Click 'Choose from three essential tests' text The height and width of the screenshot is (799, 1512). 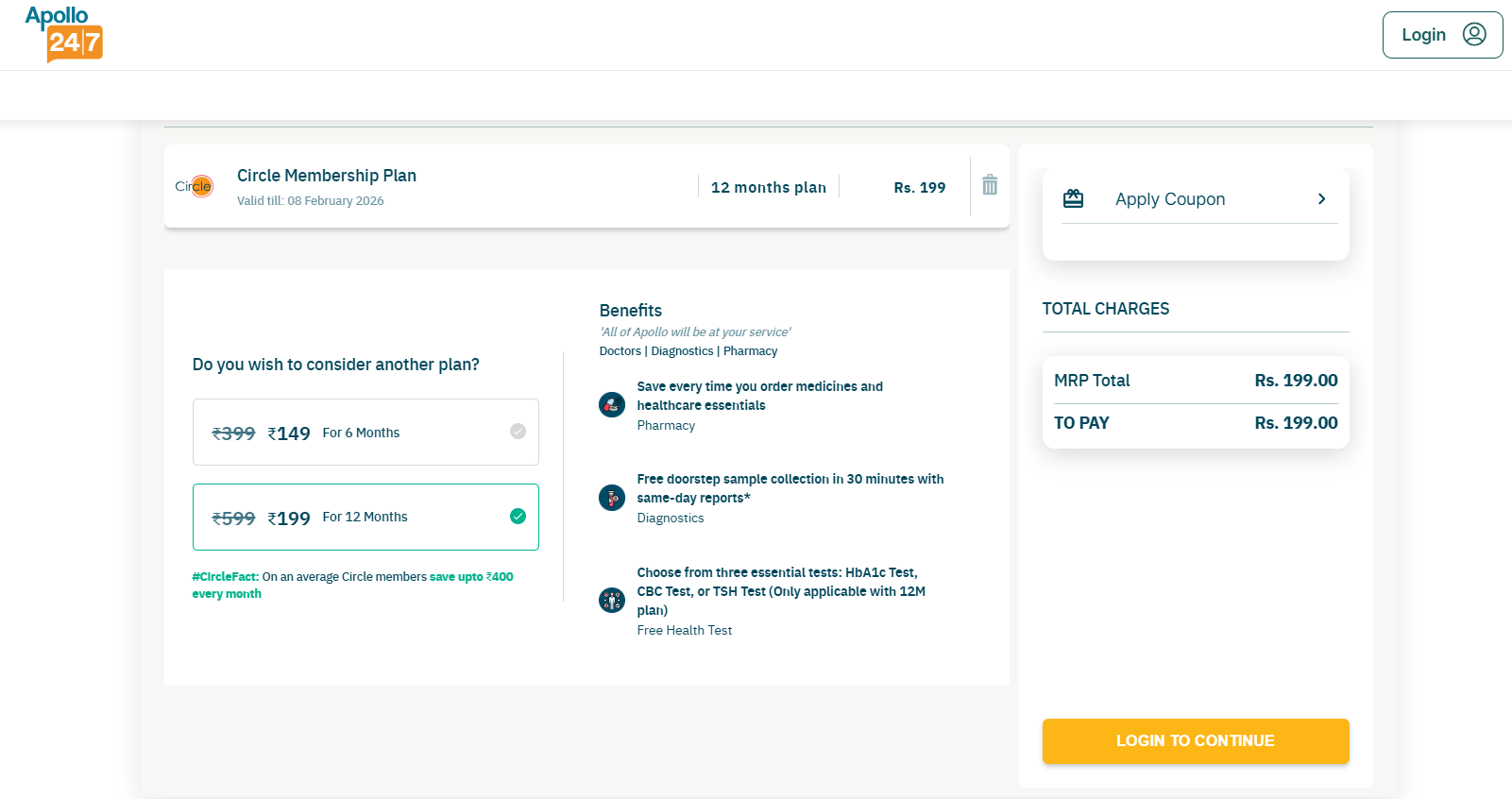781,591
